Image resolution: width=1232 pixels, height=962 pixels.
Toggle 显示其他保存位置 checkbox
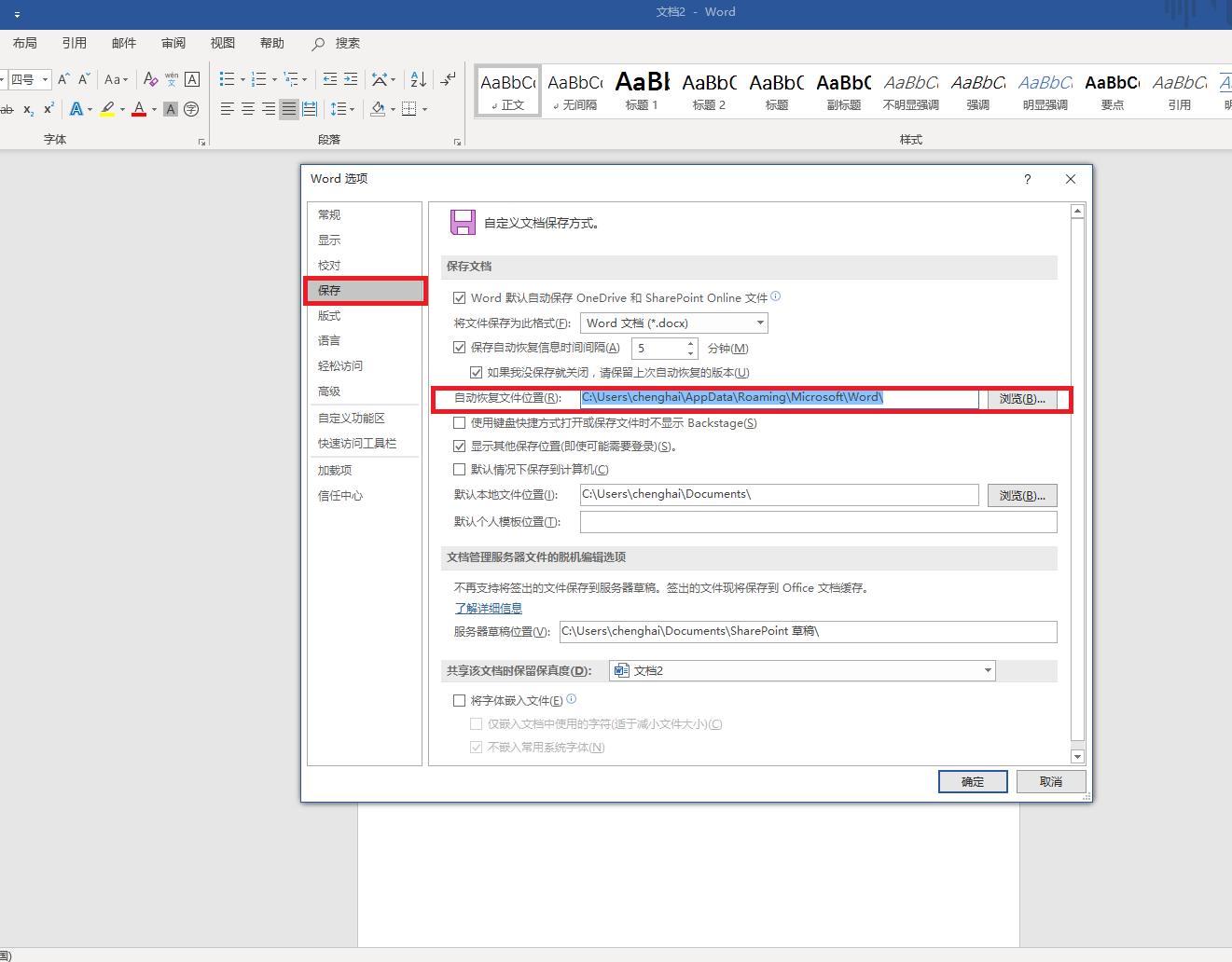[459, 447]
